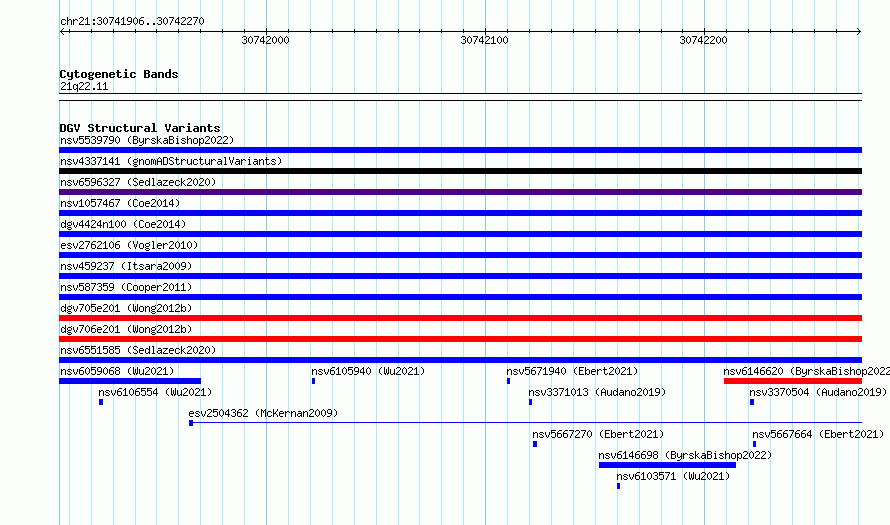The height and width of the screenshot is (525, 890).
Task: Open nsv5667664 (Ebert2021) label
Action: coord(818,434)
